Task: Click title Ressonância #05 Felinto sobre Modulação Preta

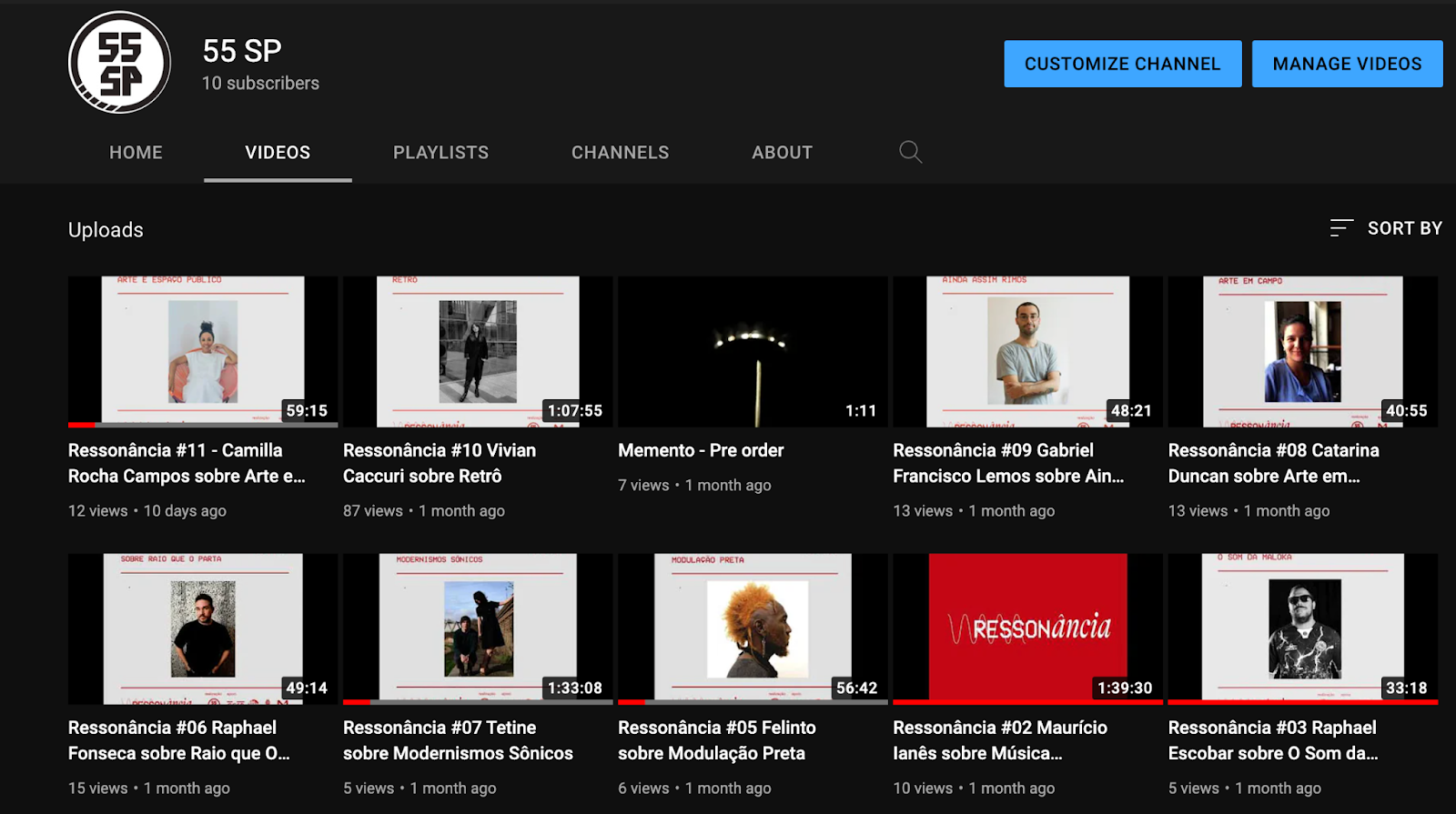Action: (x=717, y=740)
